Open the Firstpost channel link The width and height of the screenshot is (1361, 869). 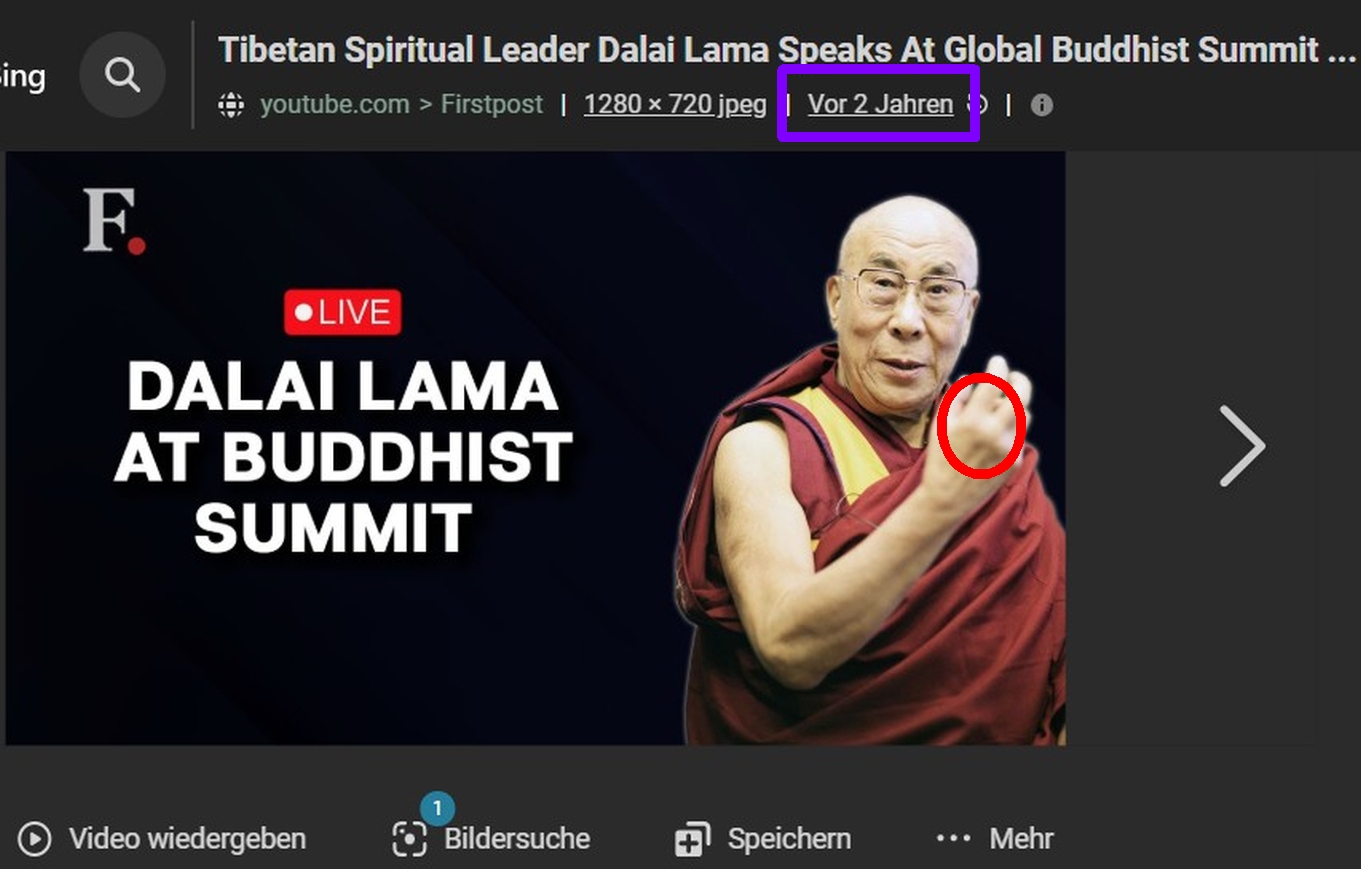(492, 104)
